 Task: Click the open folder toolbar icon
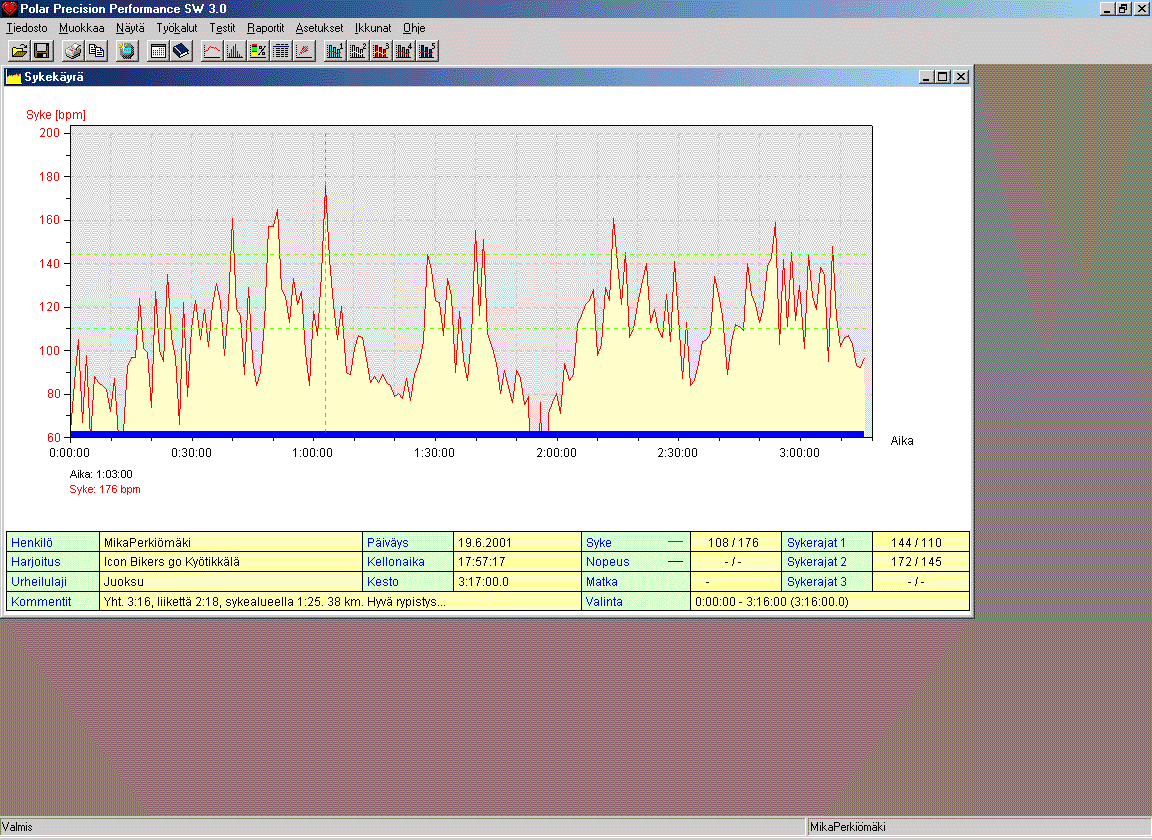pyautogui.click(x=19, y=51)
